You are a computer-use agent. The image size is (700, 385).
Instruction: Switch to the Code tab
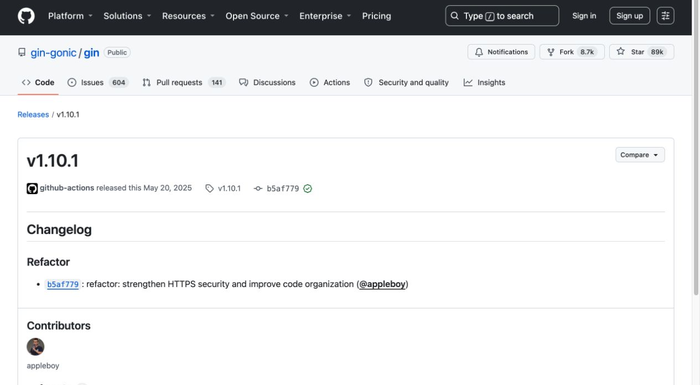pos(38,83)
